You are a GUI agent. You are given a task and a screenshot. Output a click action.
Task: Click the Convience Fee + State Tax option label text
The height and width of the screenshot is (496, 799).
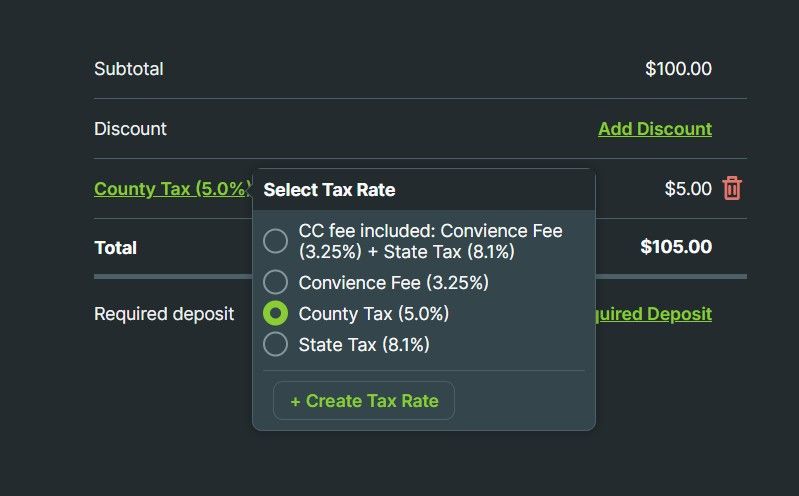click(x=430, y=241)
